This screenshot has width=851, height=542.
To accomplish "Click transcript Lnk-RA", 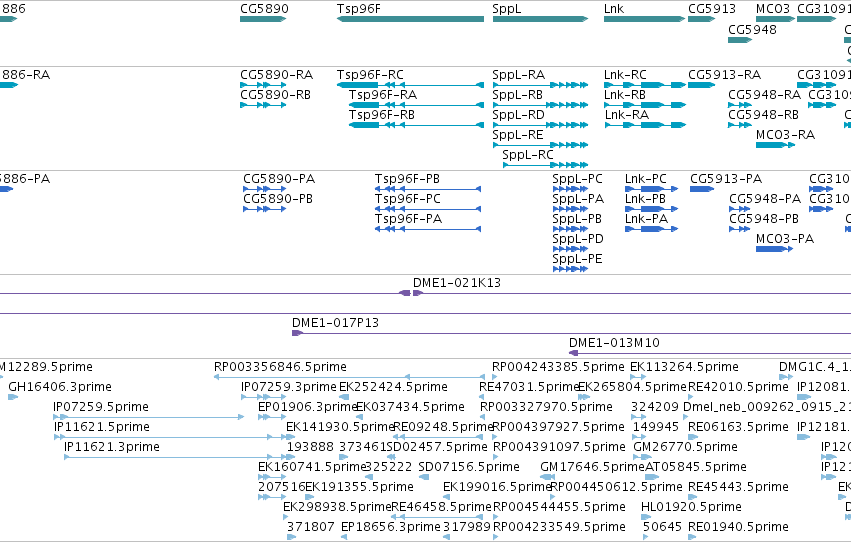I will tap(645, 125).
